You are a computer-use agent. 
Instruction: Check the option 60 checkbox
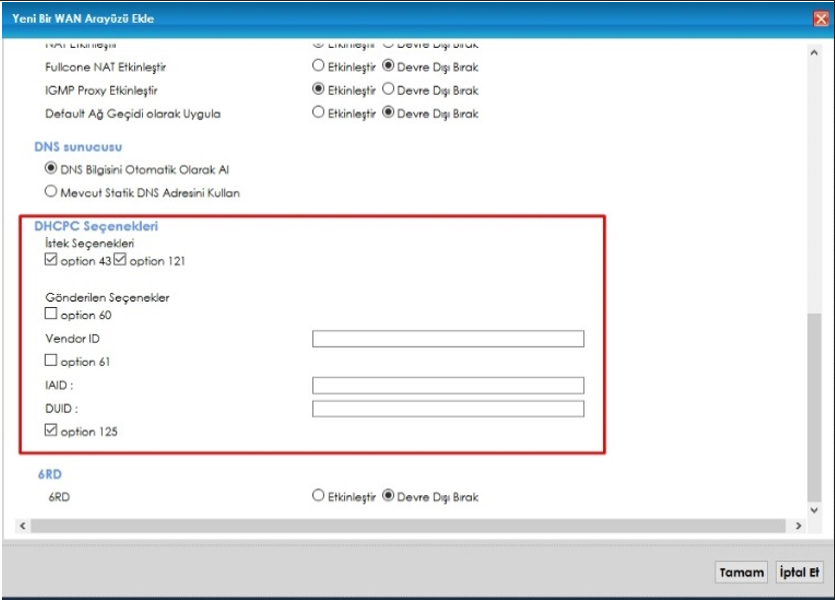click(x=51, y=314)
